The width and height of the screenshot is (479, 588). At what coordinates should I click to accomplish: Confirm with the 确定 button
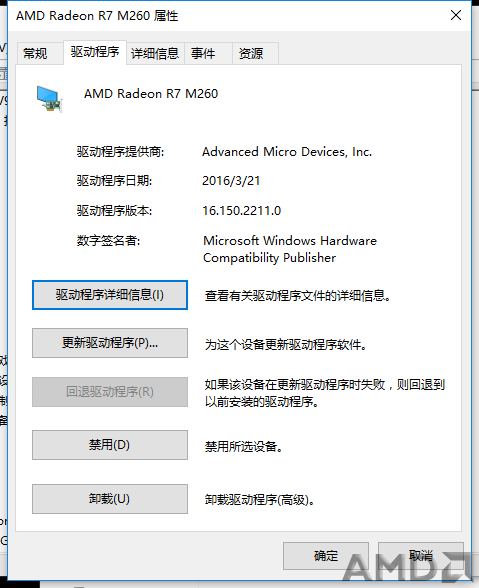(326, 556)
